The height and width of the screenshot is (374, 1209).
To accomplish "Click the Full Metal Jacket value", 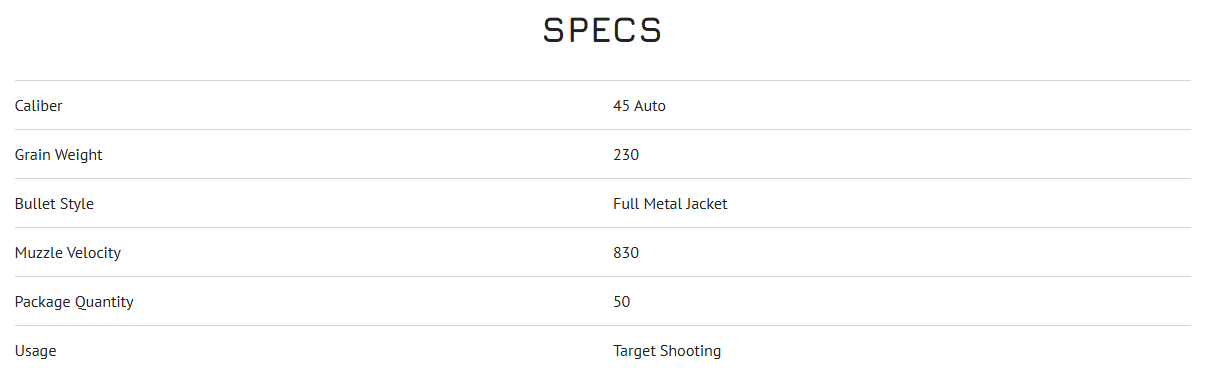I will tap(670, 204).
